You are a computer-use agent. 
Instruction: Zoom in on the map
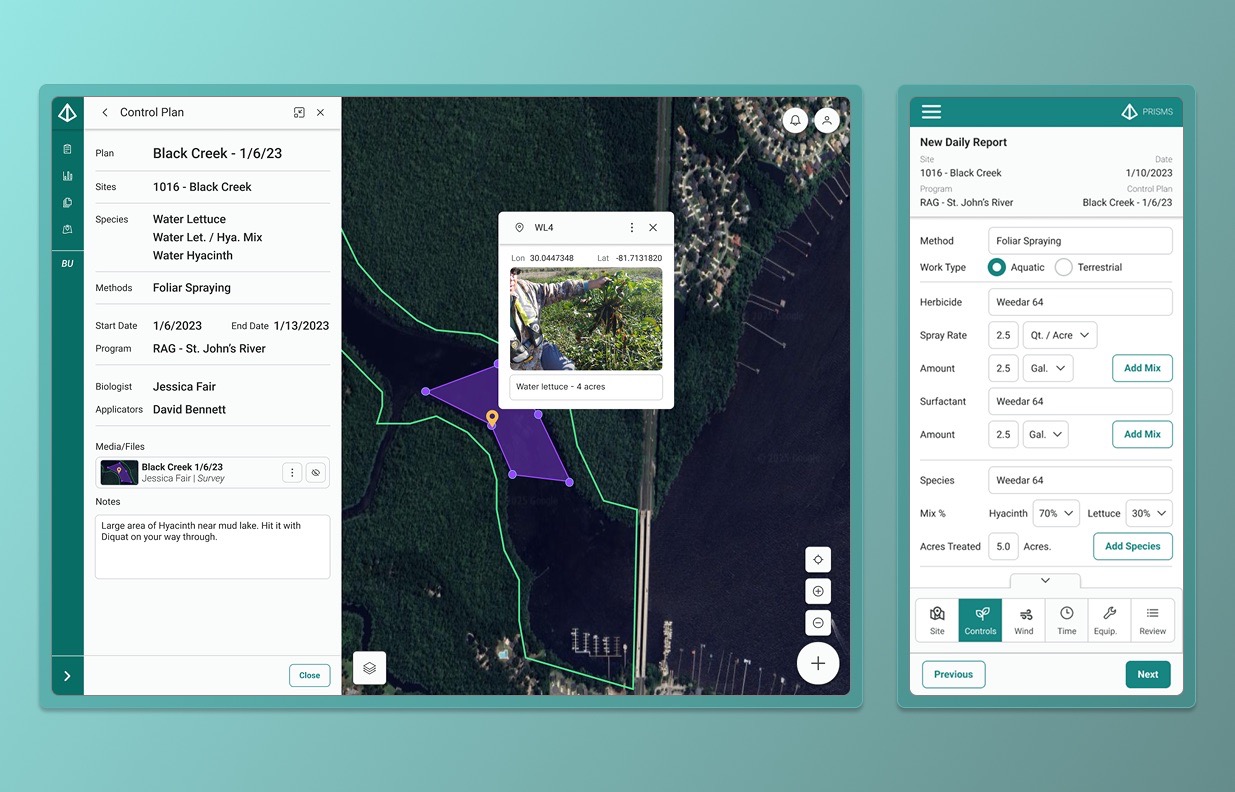pos(818,591)
